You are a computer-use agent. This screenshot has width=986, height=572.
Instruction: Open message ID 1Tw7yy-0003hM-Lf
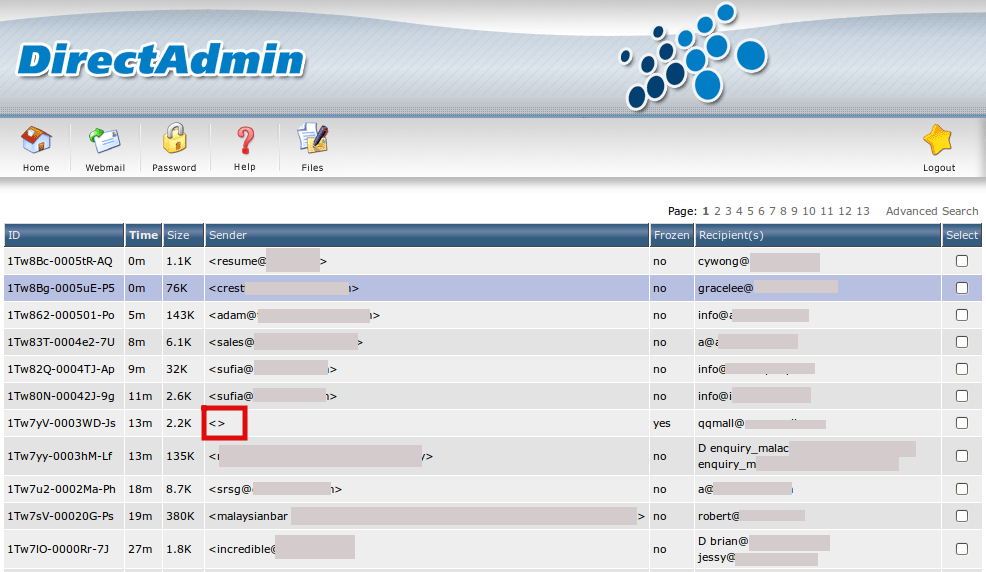[x=60, y=456]
